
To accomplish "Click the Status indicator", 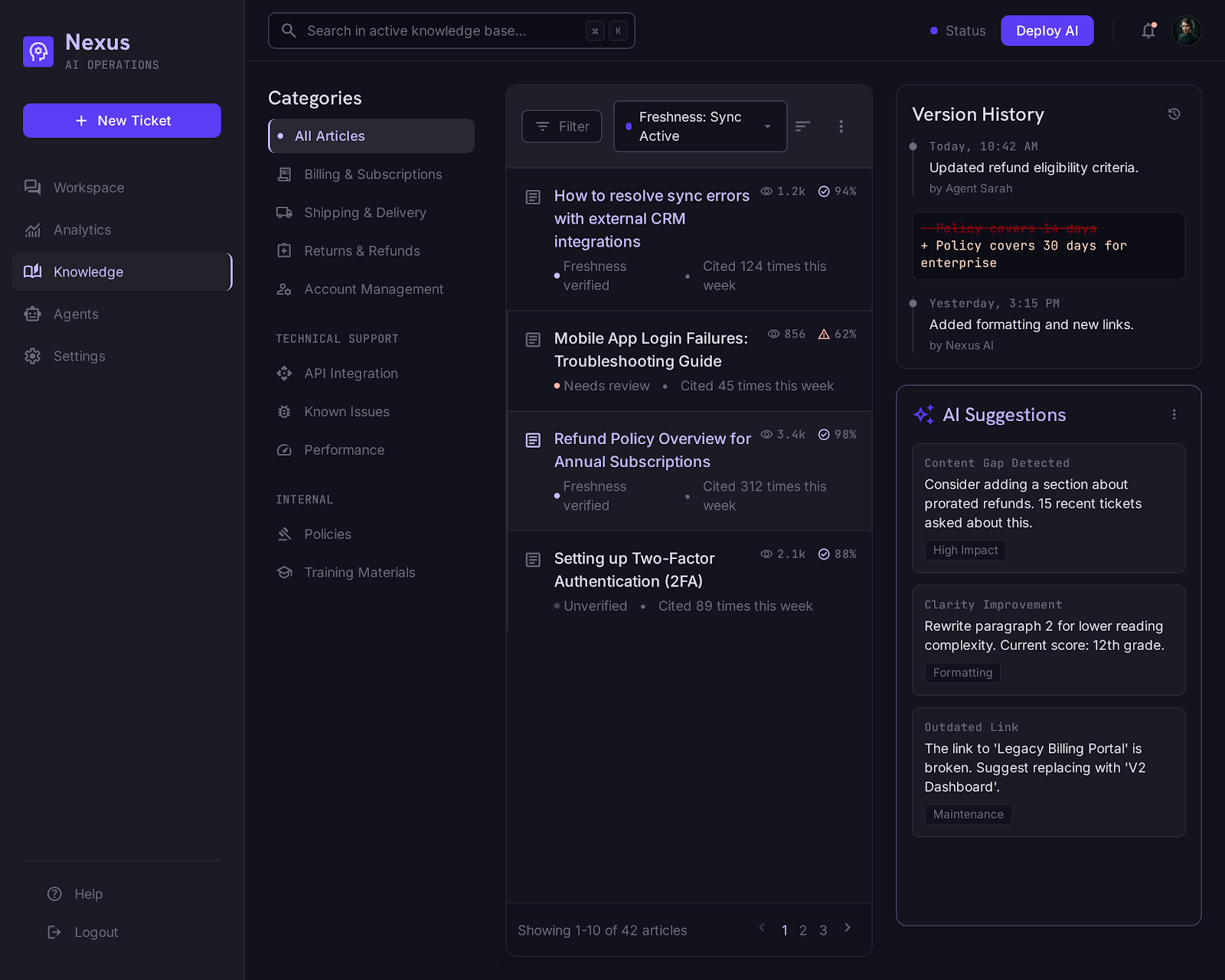I will [x=957, y=31].
